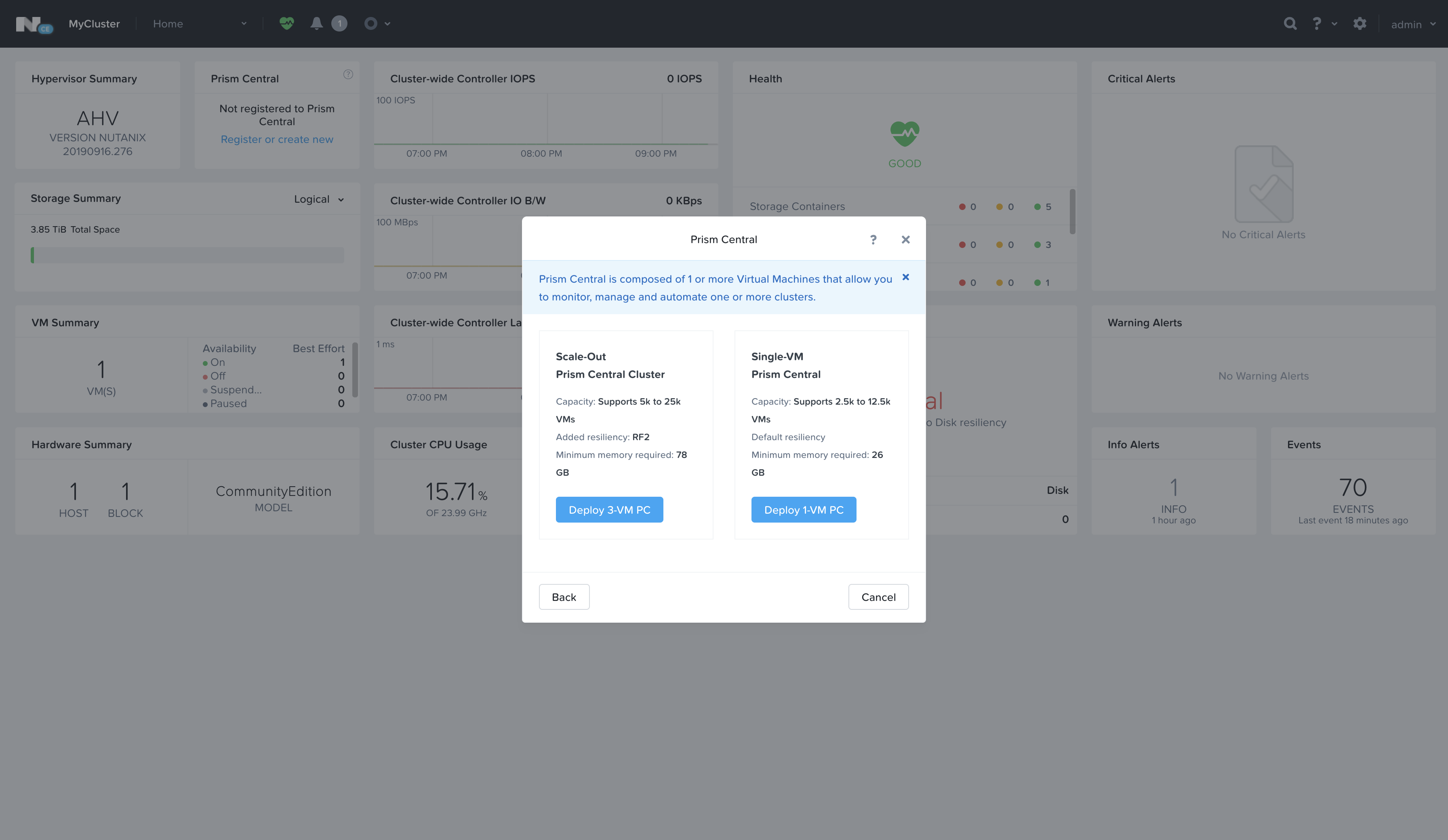Click the alerts bell icon
The image size is (1448, 840).
coord(316,23)
